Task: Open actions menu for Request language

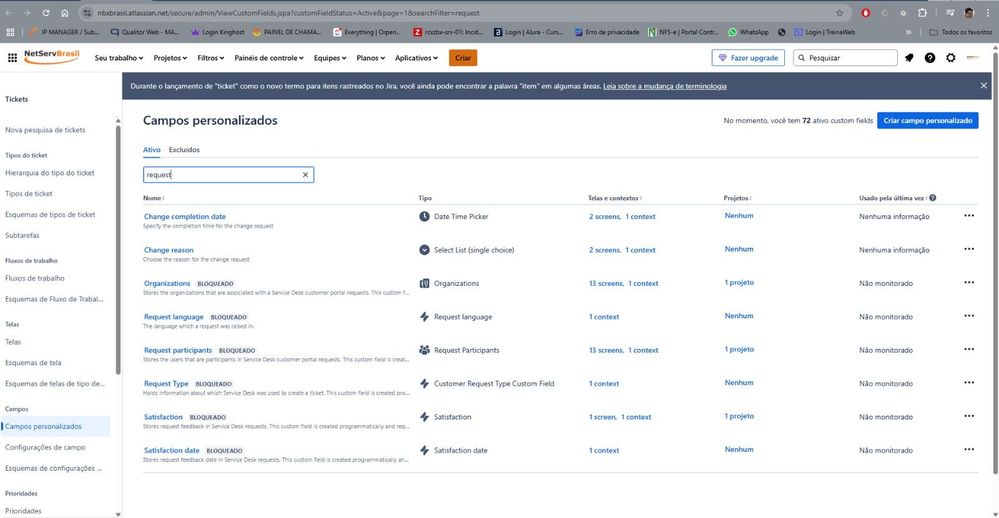Action: tap(969, 316)
